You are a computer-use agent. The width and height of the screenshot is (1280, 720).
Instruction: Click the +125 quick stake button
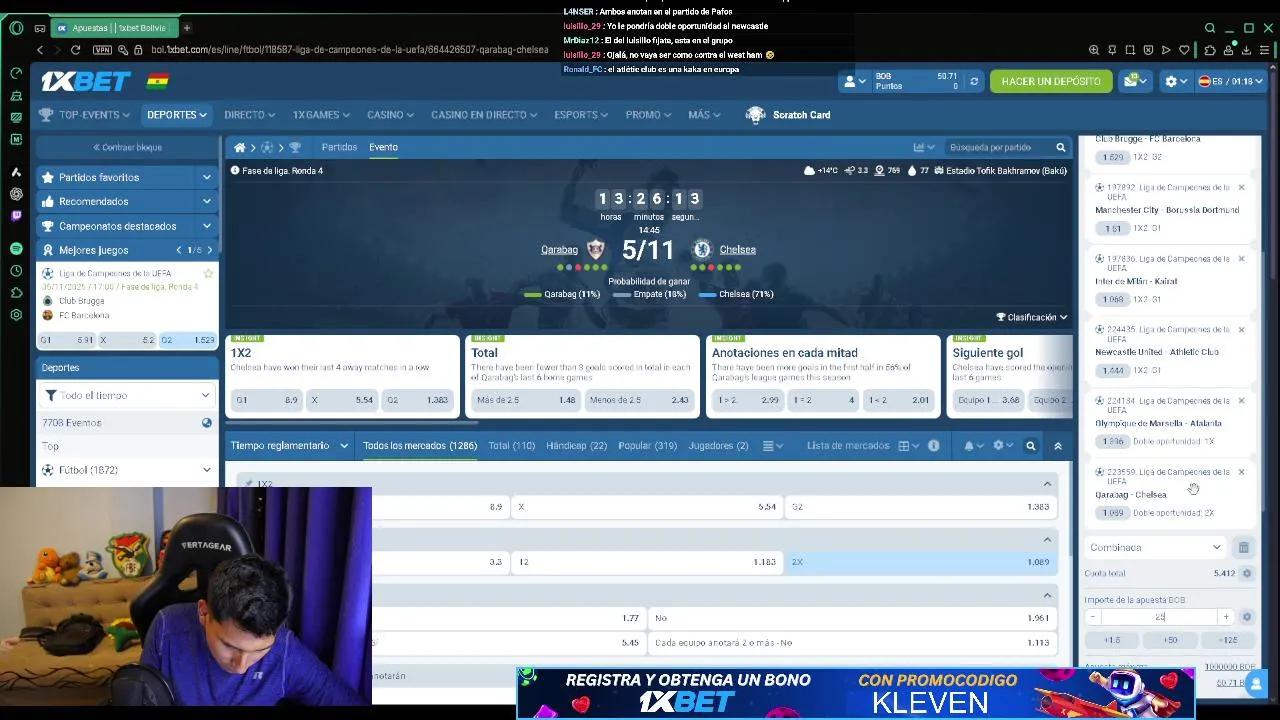[x=1228, y=640]
